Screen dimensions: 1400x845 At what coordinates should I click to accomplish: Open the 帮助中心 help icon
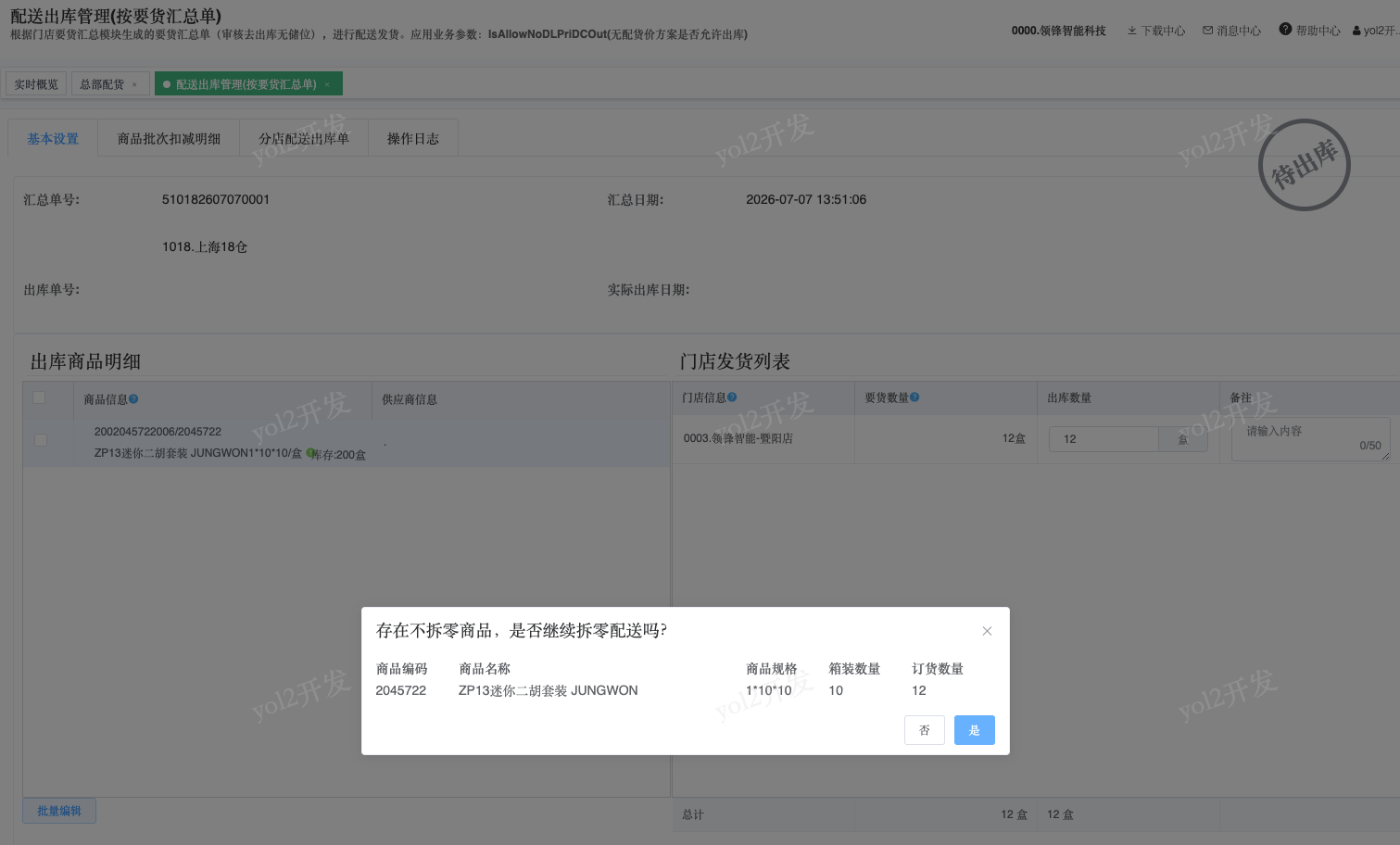pyautogui.click(x=1285, y=30)
